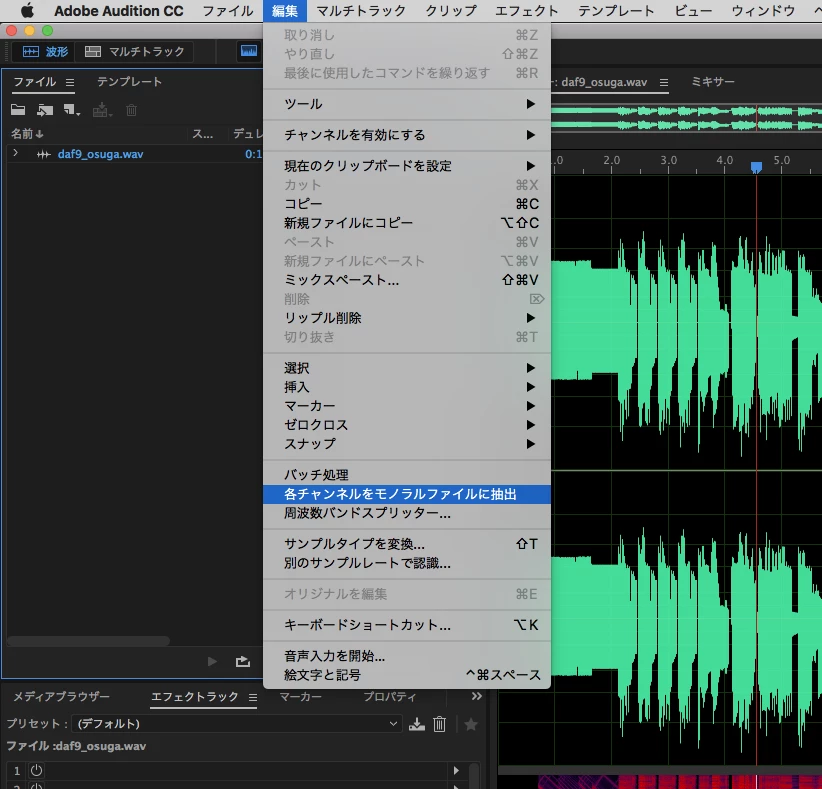822x789 pixels.
Task: Open the ツール submenu
Action: tap(407, 104)
